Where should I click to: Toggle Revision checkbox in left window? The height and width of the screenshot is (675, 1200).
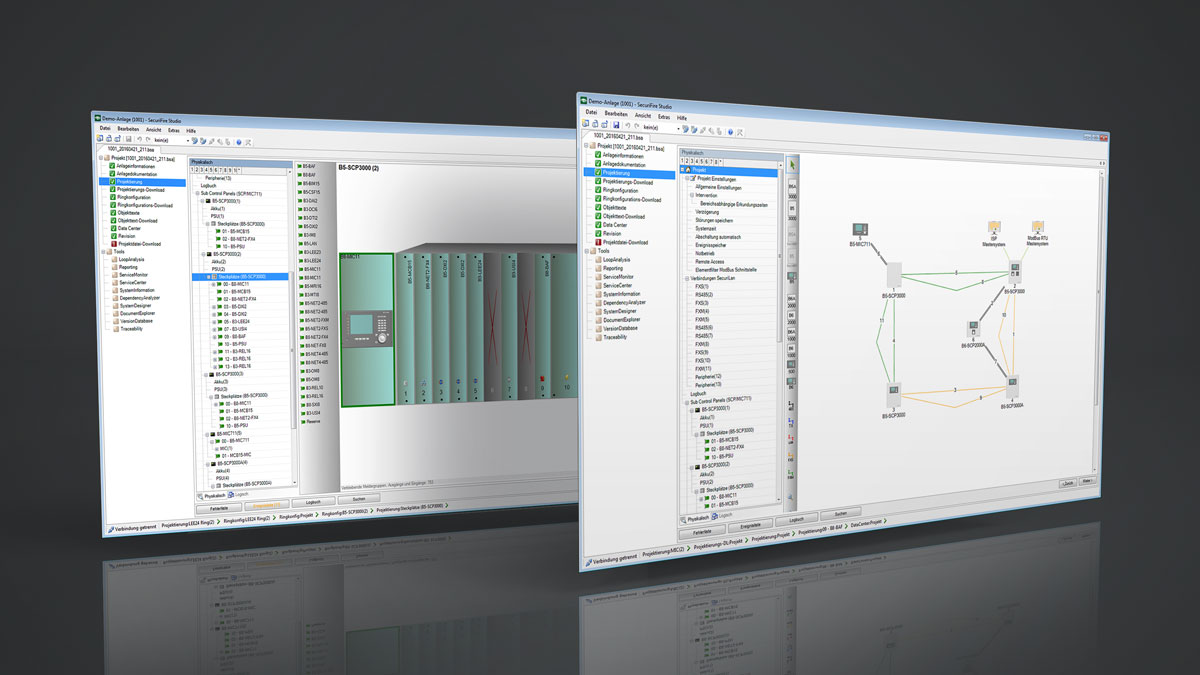(x=112, y=236)
